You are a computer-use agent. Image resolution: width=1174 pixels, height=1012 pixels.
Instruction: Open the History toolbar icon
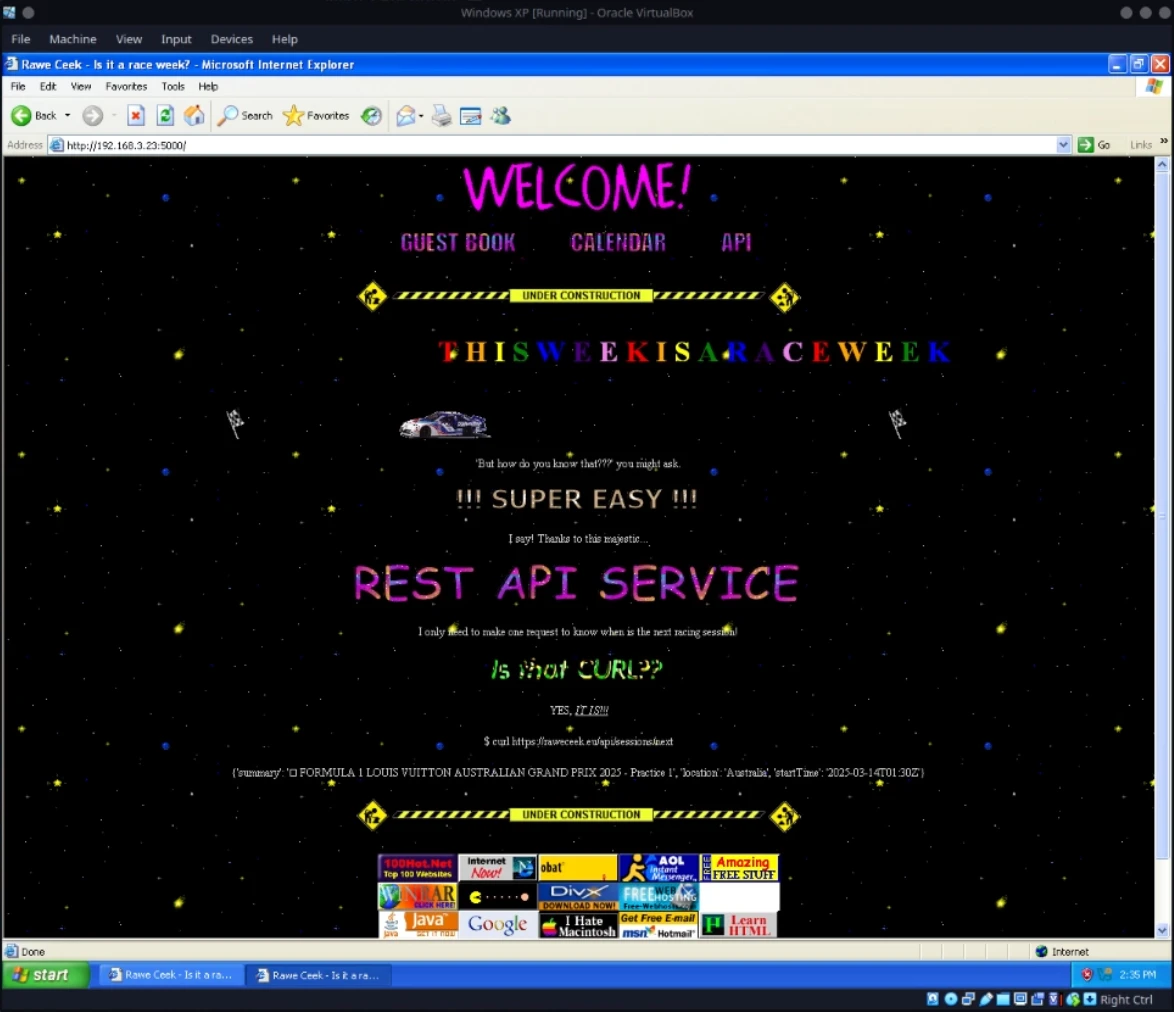(x=371, y=116)
